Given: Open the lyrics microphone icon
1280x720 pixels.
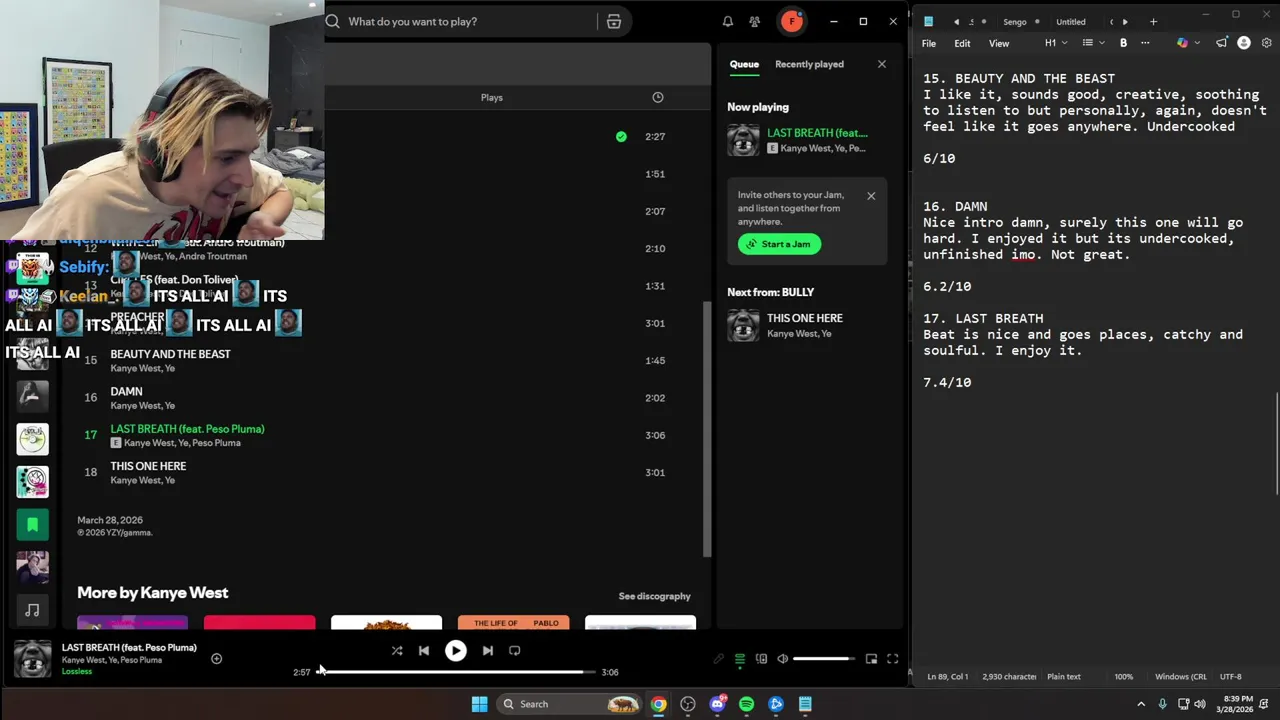Looking at the screenshot, I should [x=718, y=659].
